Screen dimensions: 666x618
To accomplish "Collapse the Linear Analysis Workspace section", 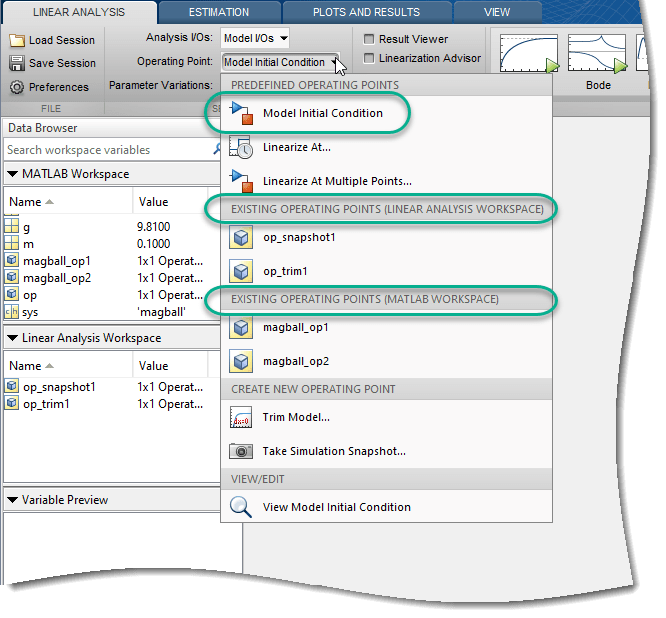I will (x=13, y=338).
